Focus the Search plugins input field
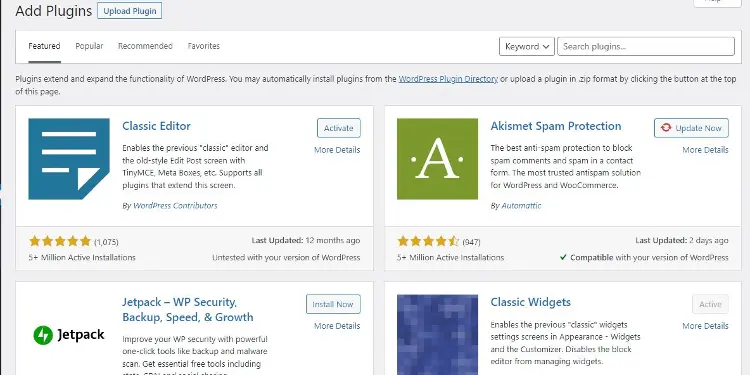 point(646,46)
